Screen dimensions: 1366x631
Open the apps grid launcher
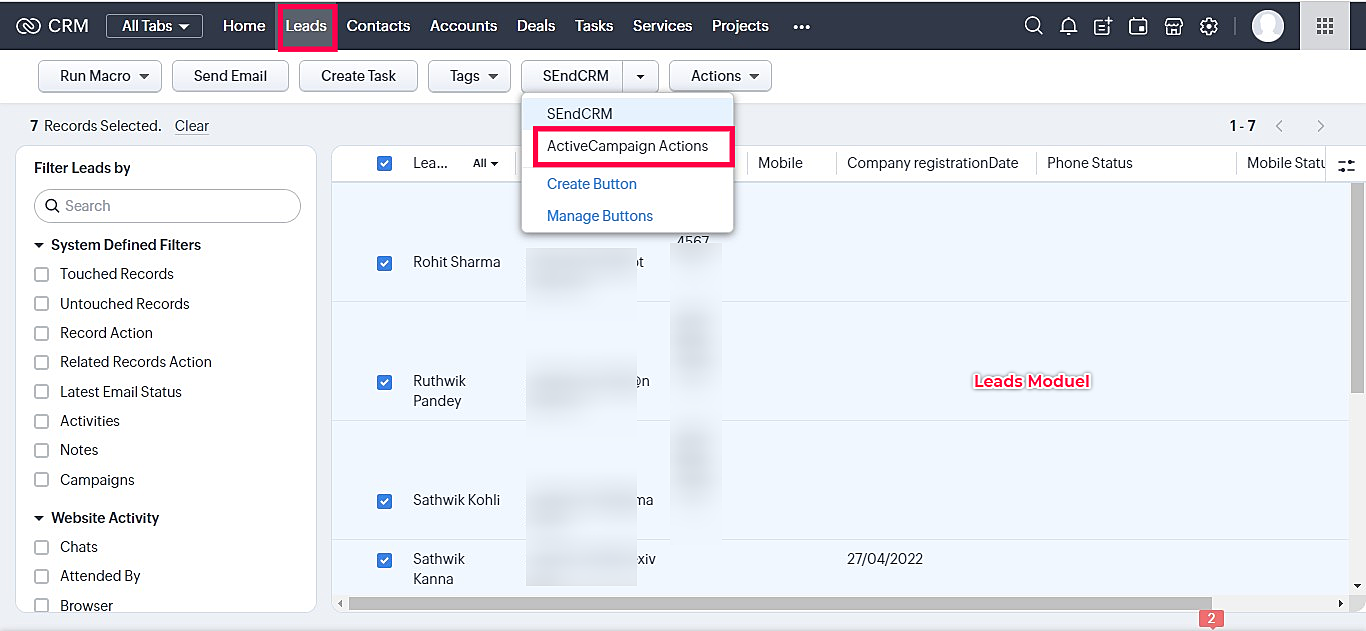click(x=1325, y=26)
